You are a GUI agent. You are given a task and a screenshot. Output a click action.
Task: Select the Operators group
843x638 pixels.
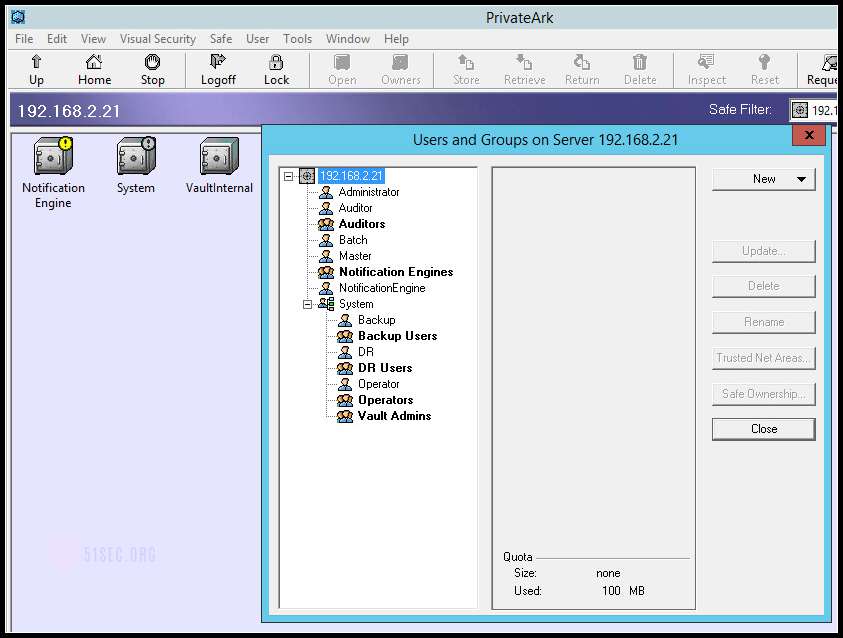(385, 400)
